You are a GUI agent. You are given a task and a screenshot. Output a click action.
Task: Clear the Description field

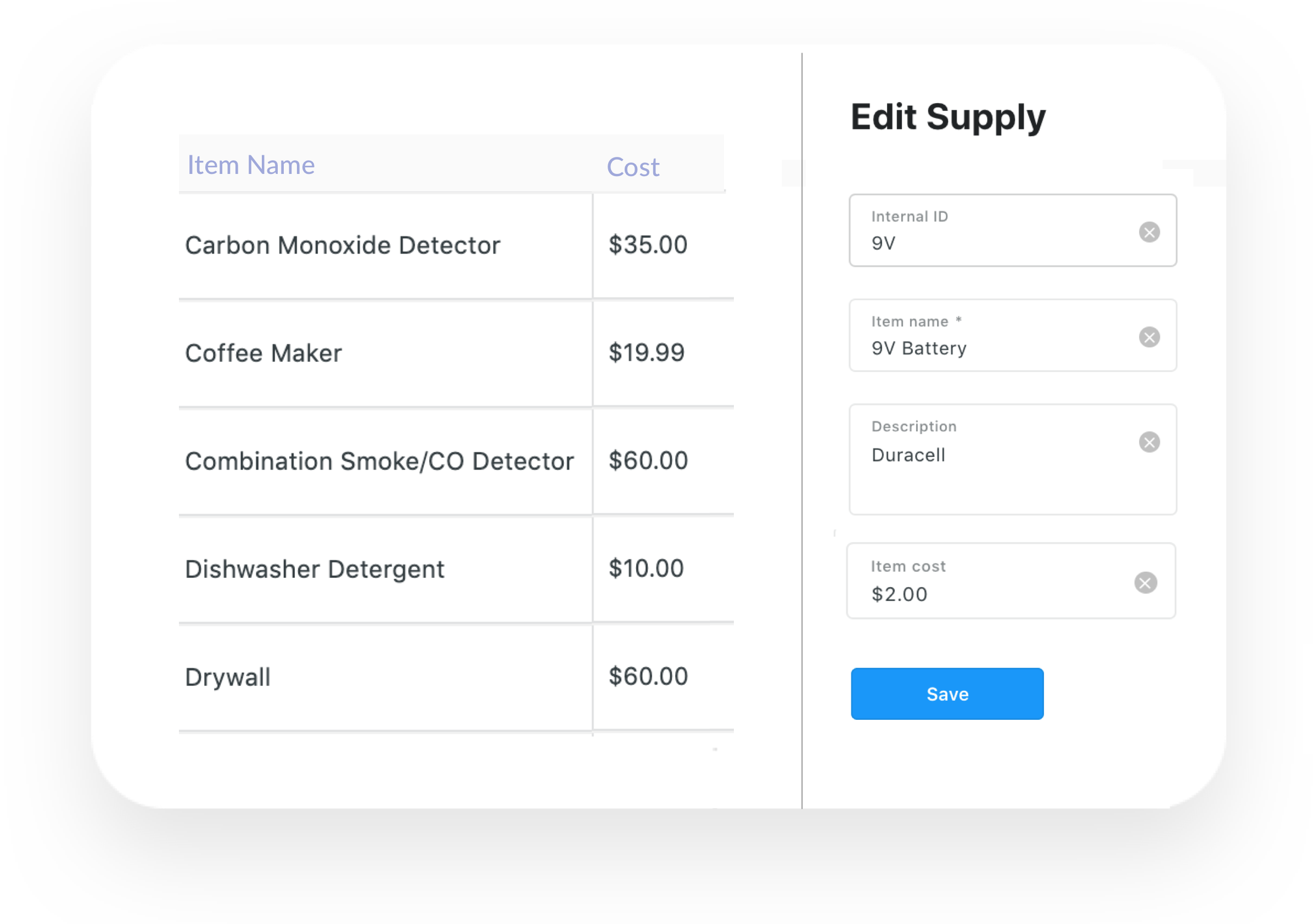click(1149, 442)
